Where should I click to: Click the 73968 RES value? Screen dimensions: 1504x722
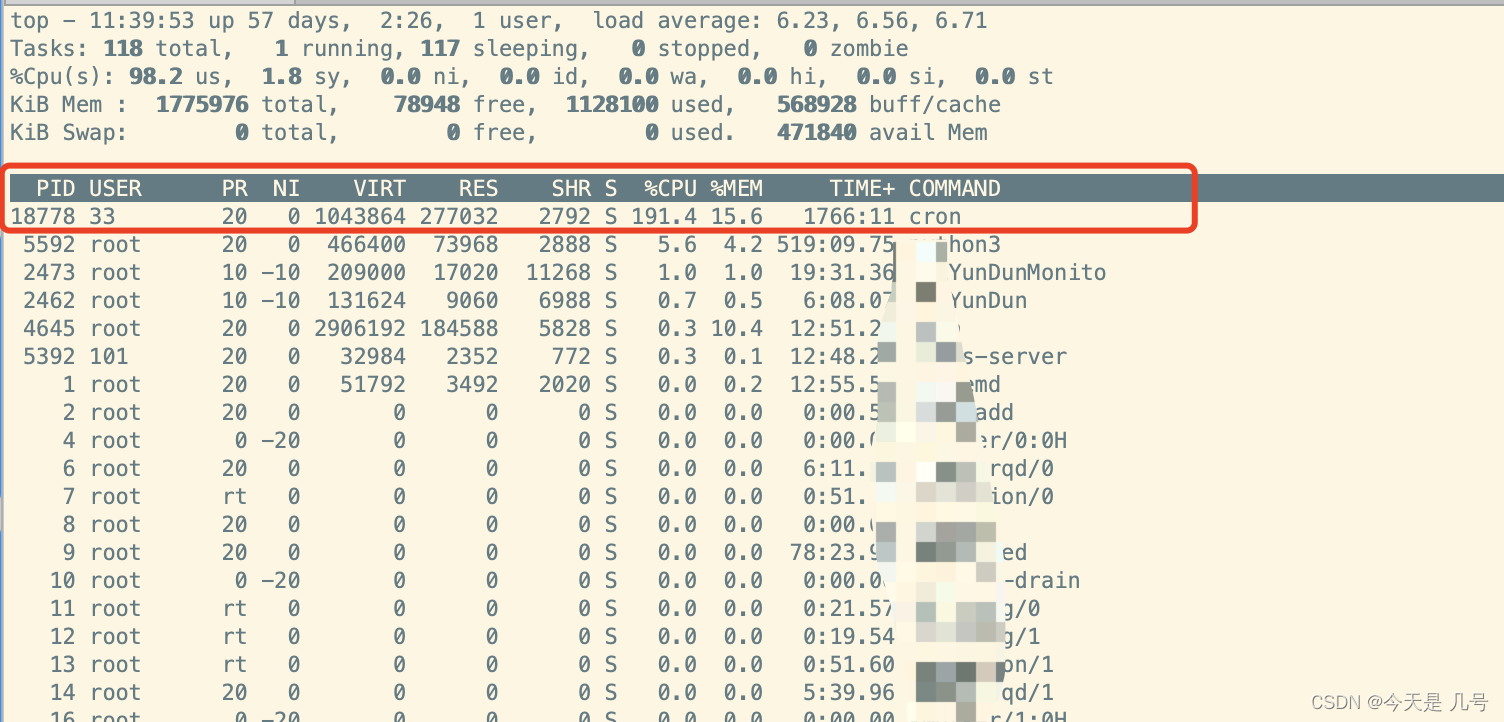(465, 244)
